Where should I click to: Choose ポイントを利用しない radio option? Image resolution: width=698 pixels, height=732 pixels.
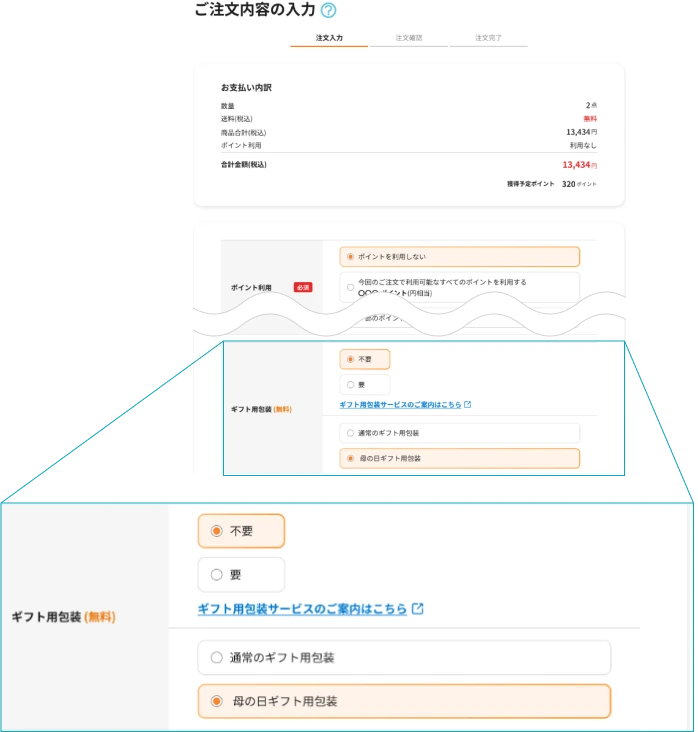pos(461,257)
